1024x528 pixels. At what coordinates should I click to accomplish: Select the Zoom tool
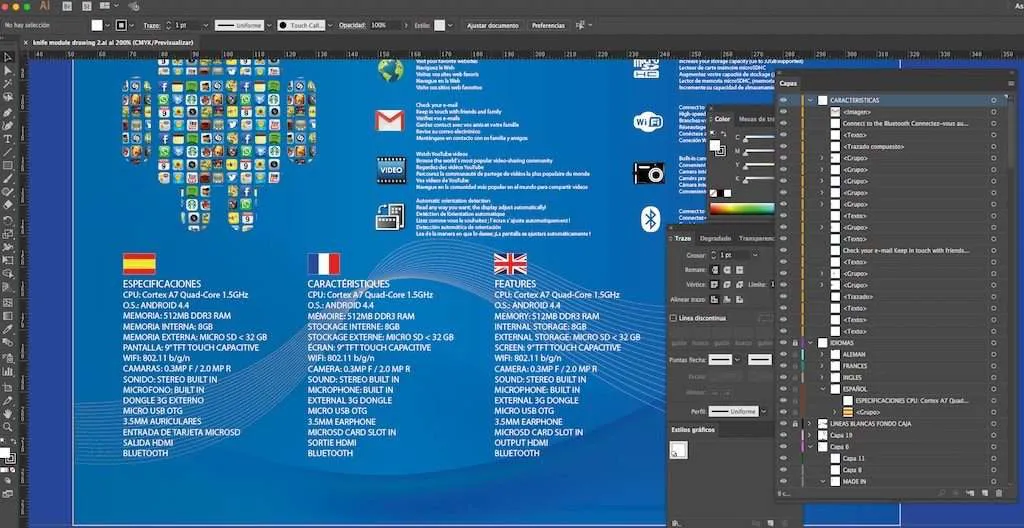(8, 427)
